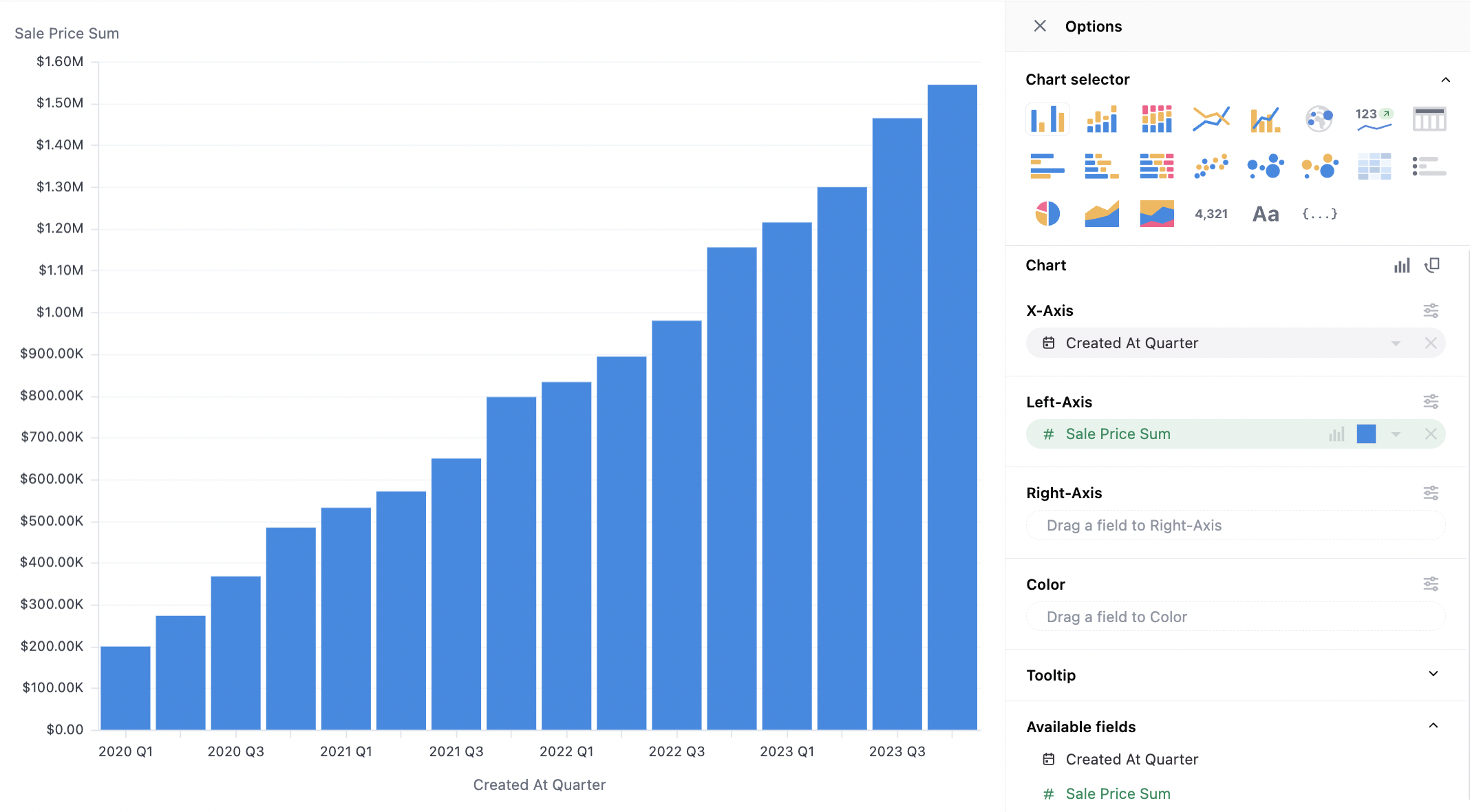1470x812 pixels.
Task: Select the area chart icon
Action: coord(1102,214)
